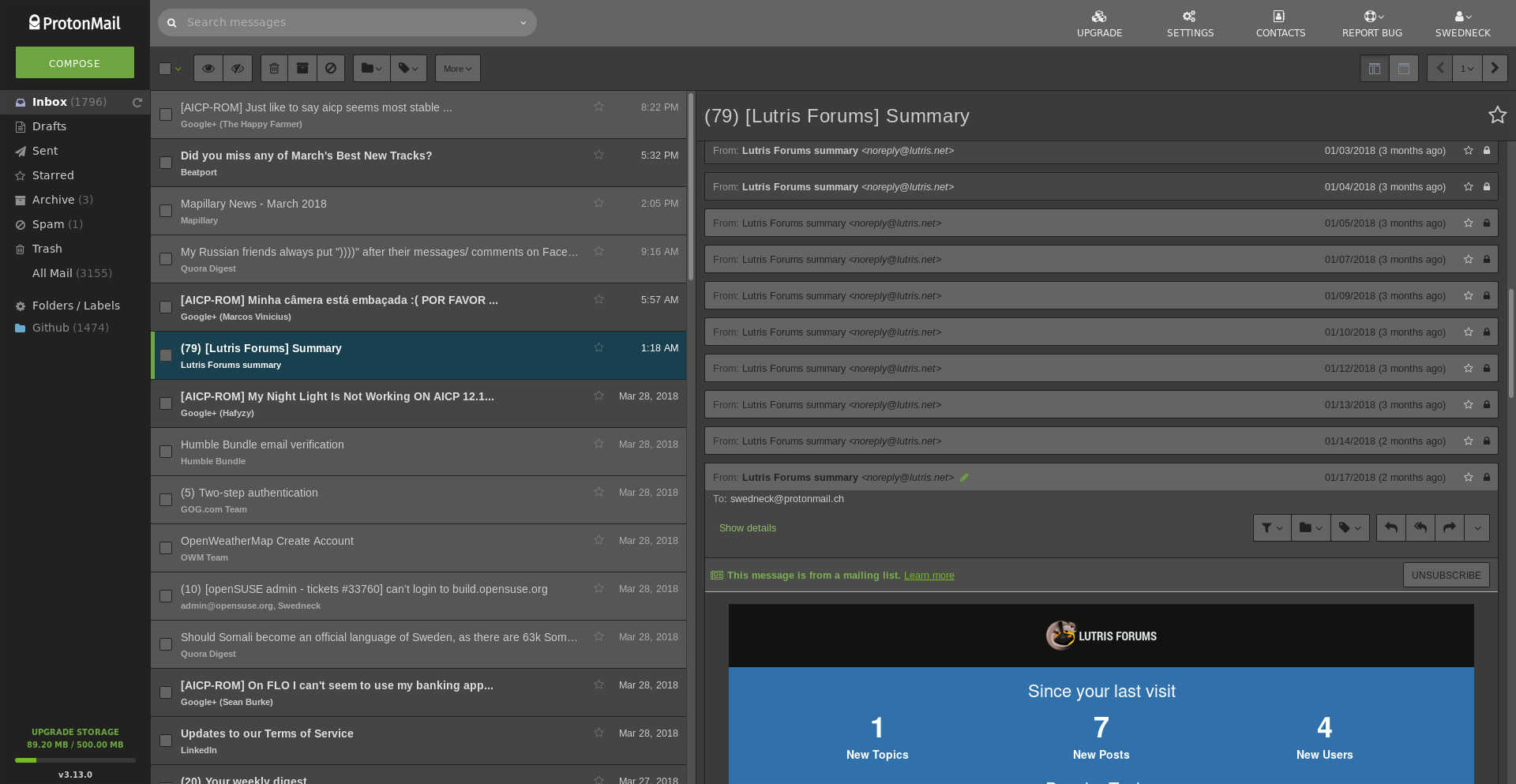Expand the More options menu
This screenshot has height=784, width=1516.
coord(457,68)
